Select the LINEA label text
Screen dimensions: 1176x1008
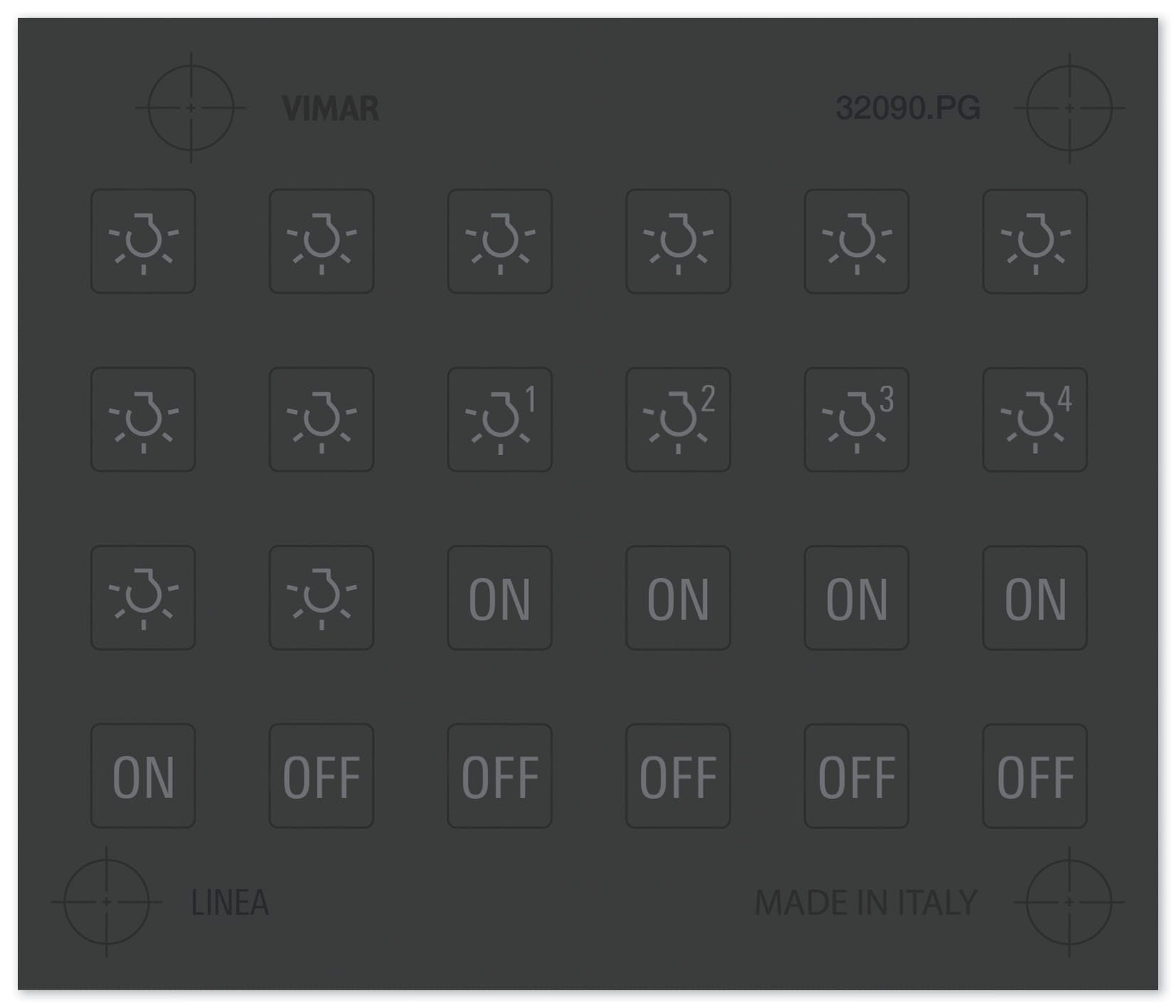(x=230, y=903)
